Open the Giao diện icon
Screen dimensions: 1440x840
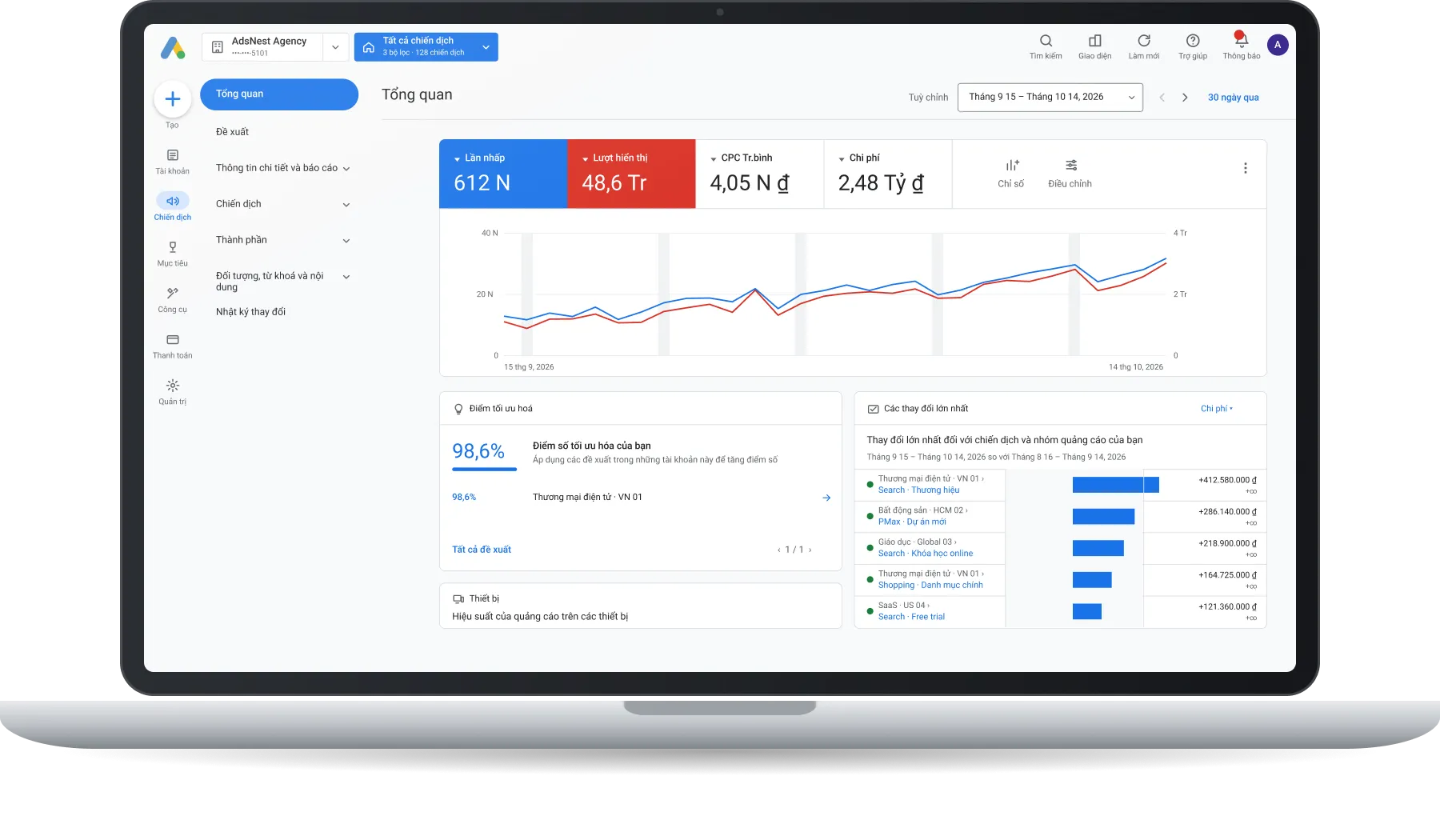coord(1094,41)
